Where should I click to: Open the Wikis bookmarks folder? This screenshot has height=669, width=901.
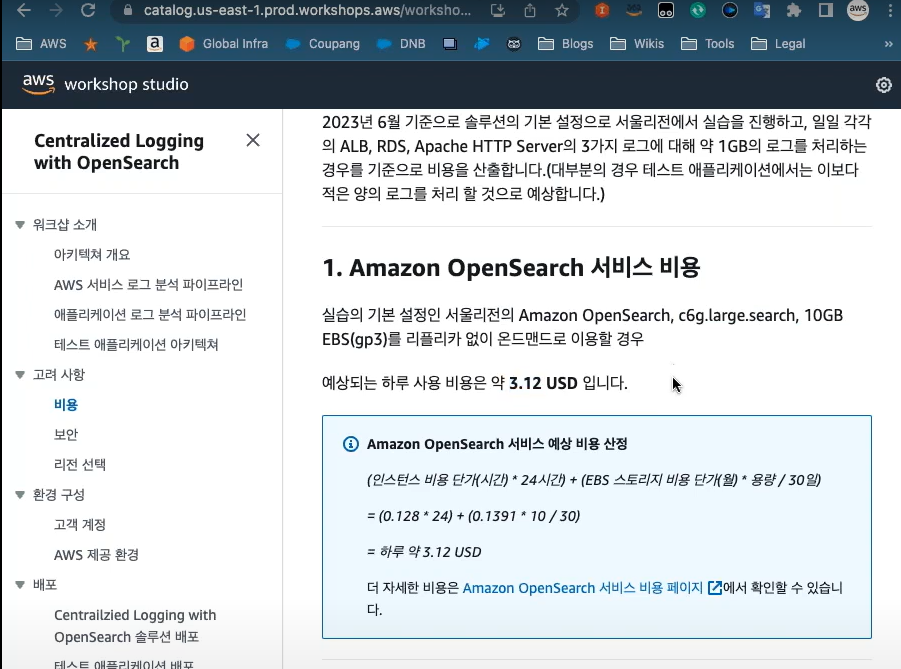tap(637, 44)
